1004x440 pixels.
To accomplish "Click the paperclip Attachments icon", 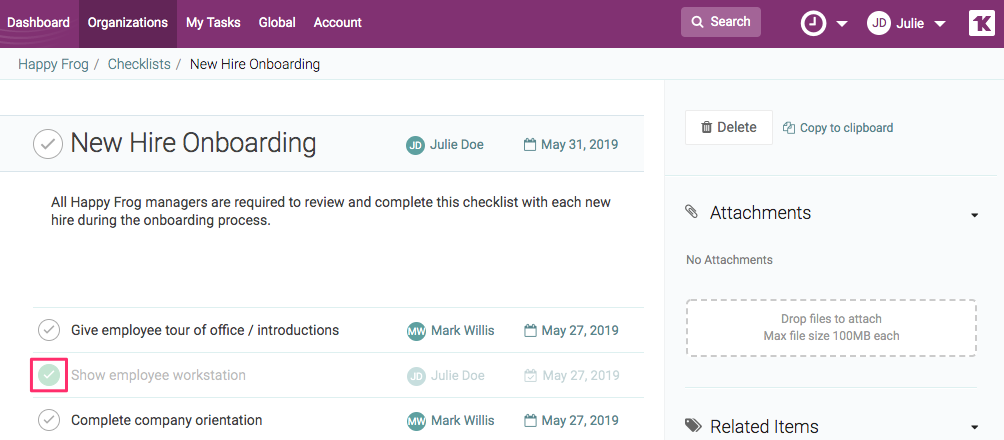I will 692,212.
